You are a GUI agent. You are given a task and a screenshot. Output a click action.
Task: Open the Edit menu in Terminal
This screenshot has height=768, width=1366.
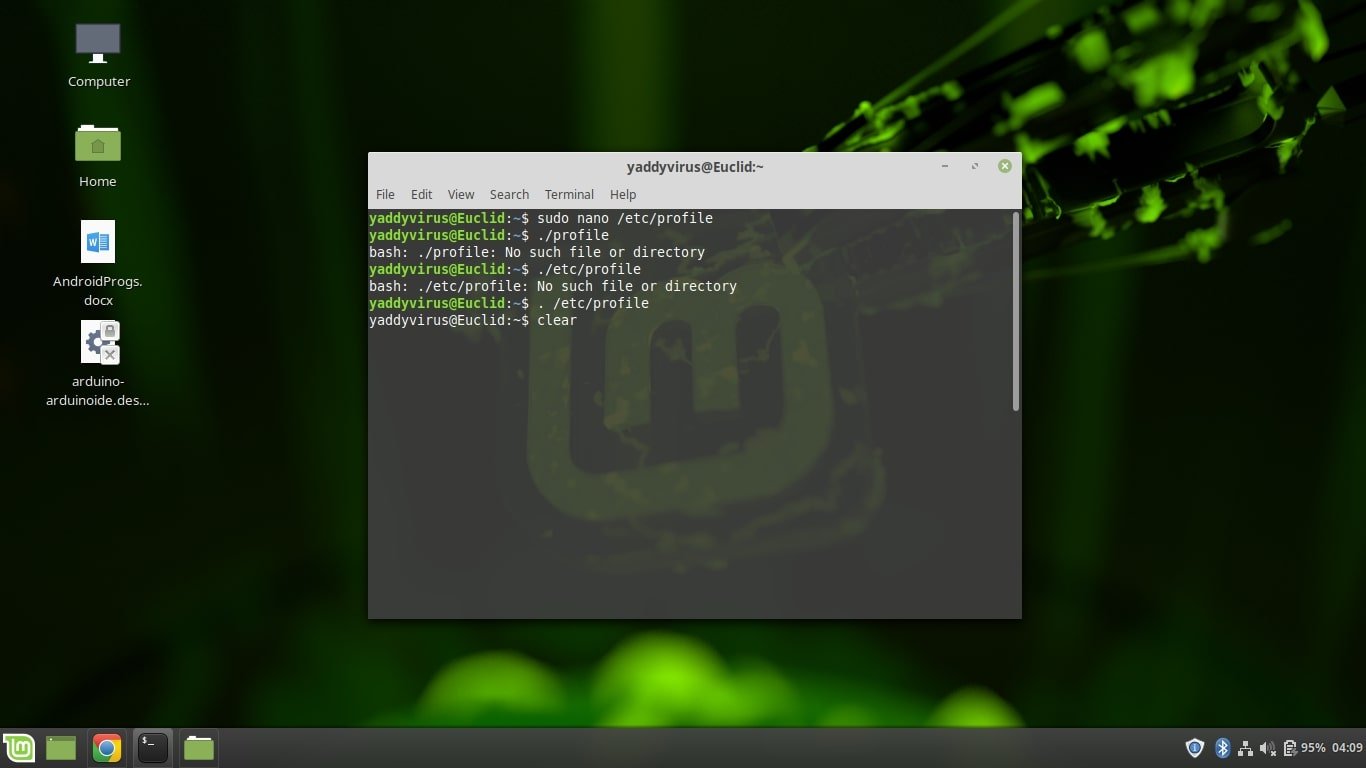coord(421,194)
